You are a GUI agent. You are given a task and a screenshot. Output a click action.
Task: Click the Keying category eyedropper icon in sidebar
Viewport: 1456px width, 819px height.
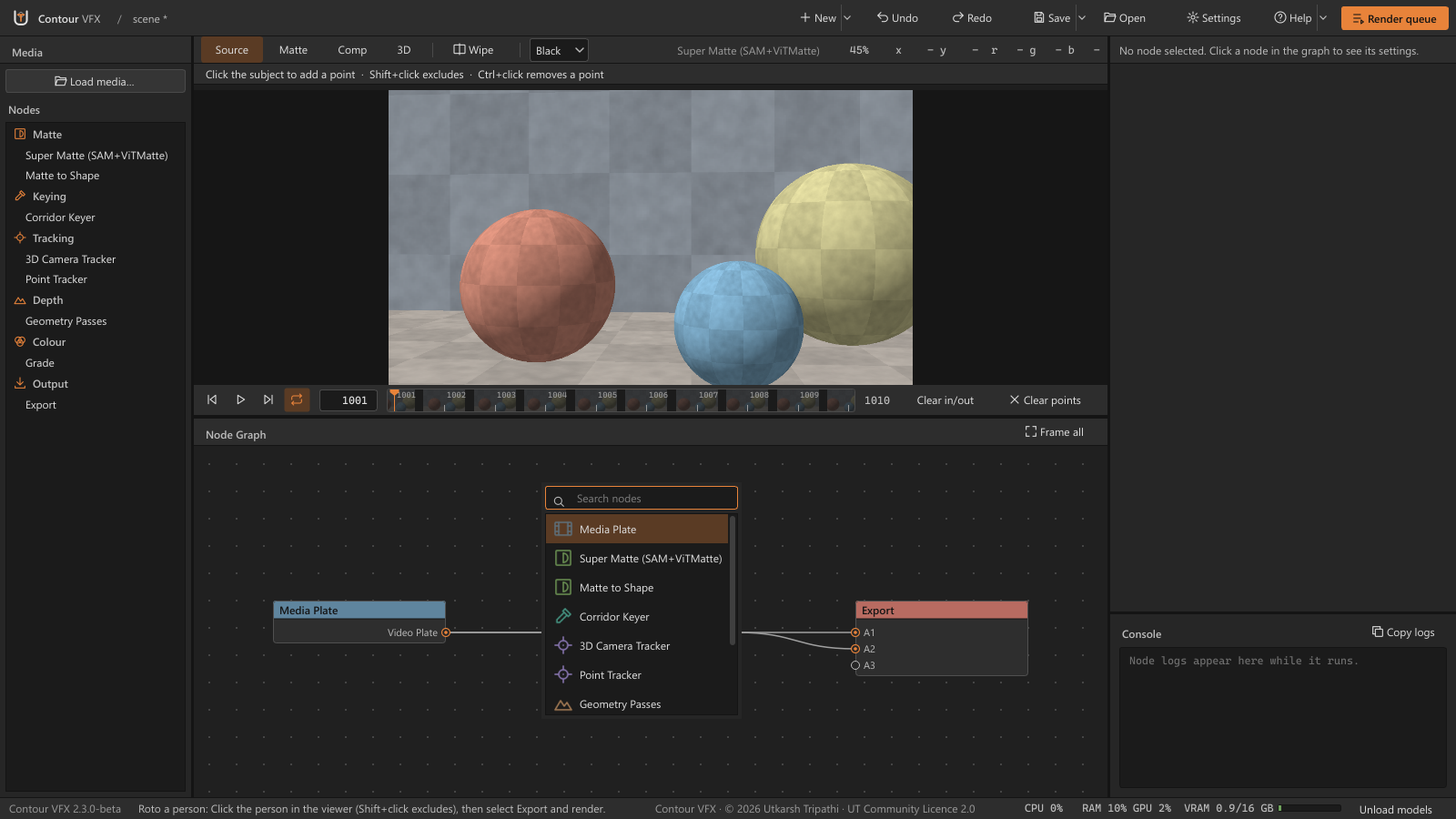(x=20, y=196)
